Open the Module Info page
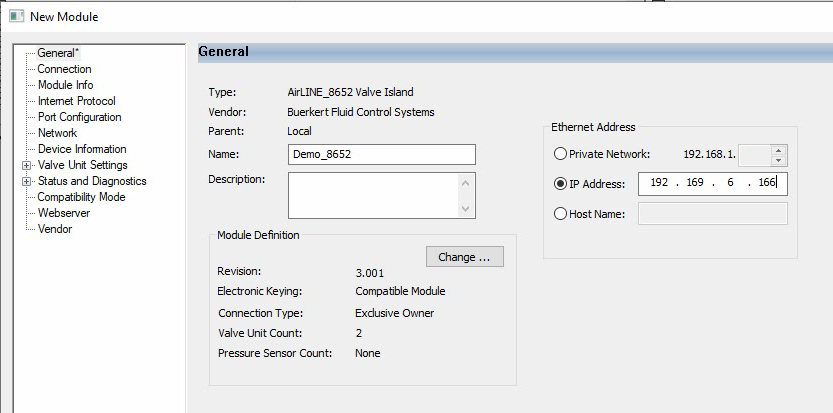The width and height of the screenshot is (833, 413). [65, 85]
